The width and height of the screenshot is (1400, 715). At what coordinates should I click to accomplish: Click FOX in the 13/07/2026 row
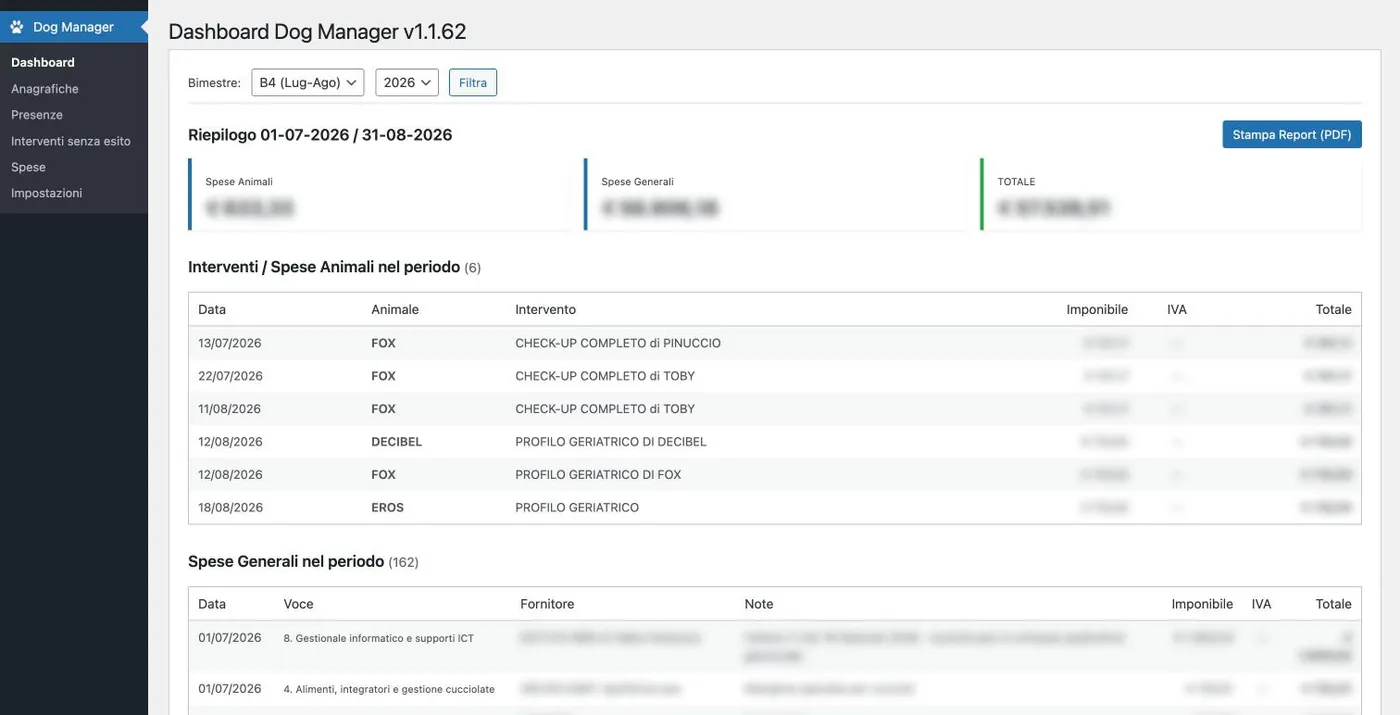384,343
